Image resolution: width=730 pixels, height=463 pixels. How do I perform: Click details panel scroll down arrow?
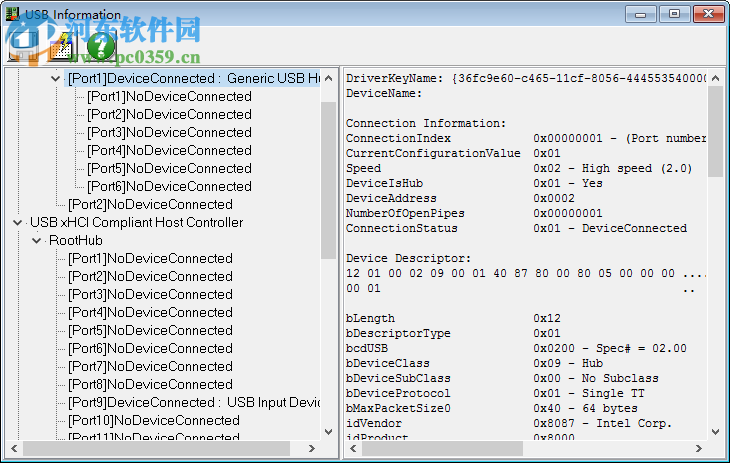tap(716, 432)
